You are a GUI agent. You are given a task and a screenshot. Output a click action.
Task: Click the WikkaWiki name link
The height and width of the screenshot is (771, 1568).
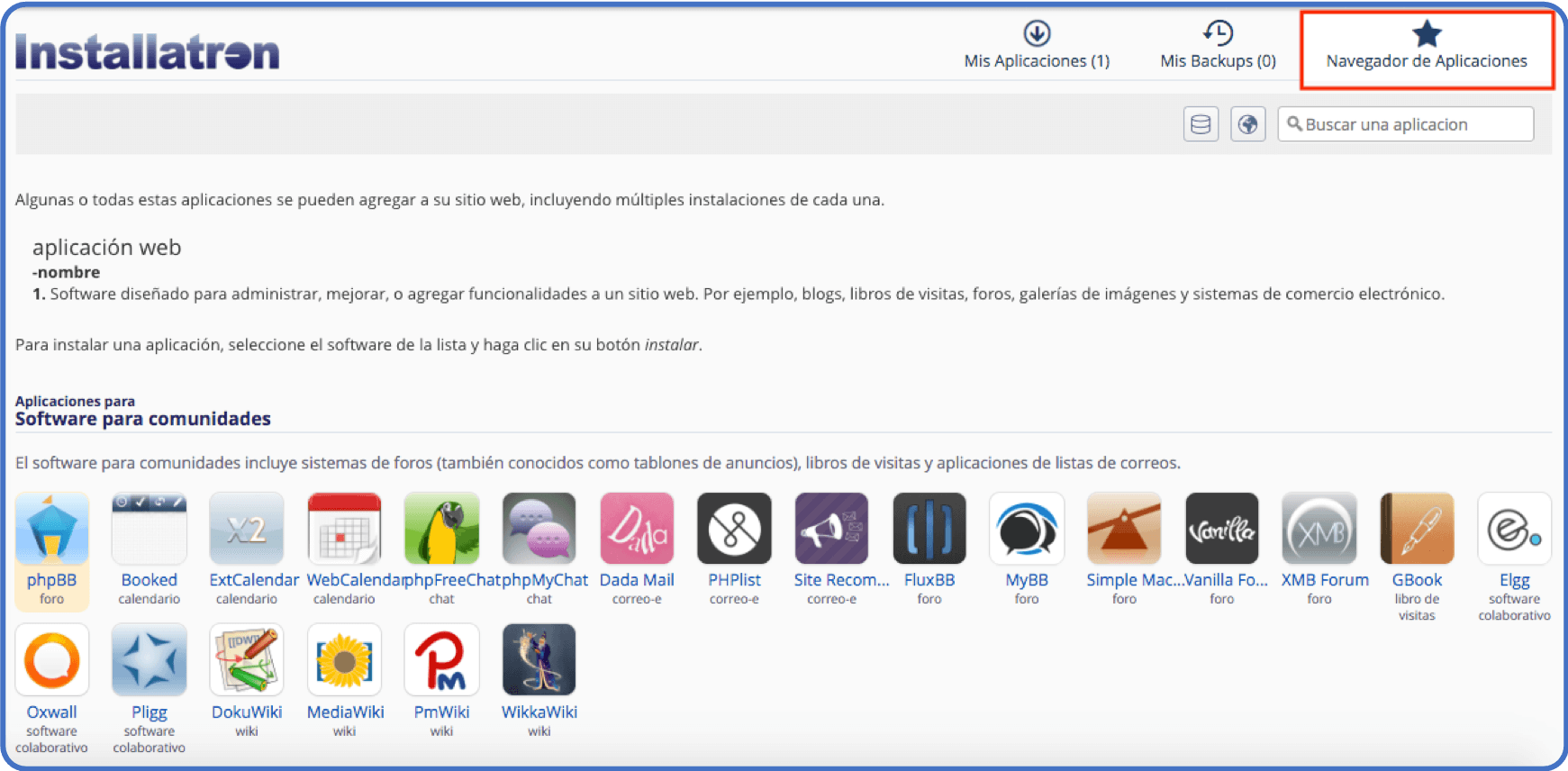[x=539, y=712]
